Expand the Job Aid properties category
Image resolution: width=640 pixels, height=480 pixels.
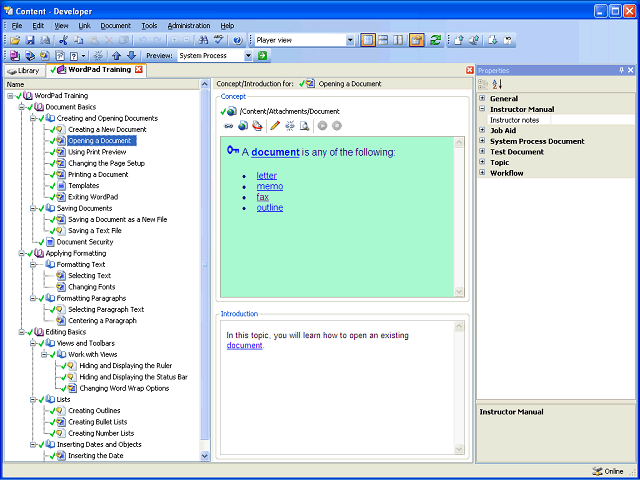coord(482,130)
